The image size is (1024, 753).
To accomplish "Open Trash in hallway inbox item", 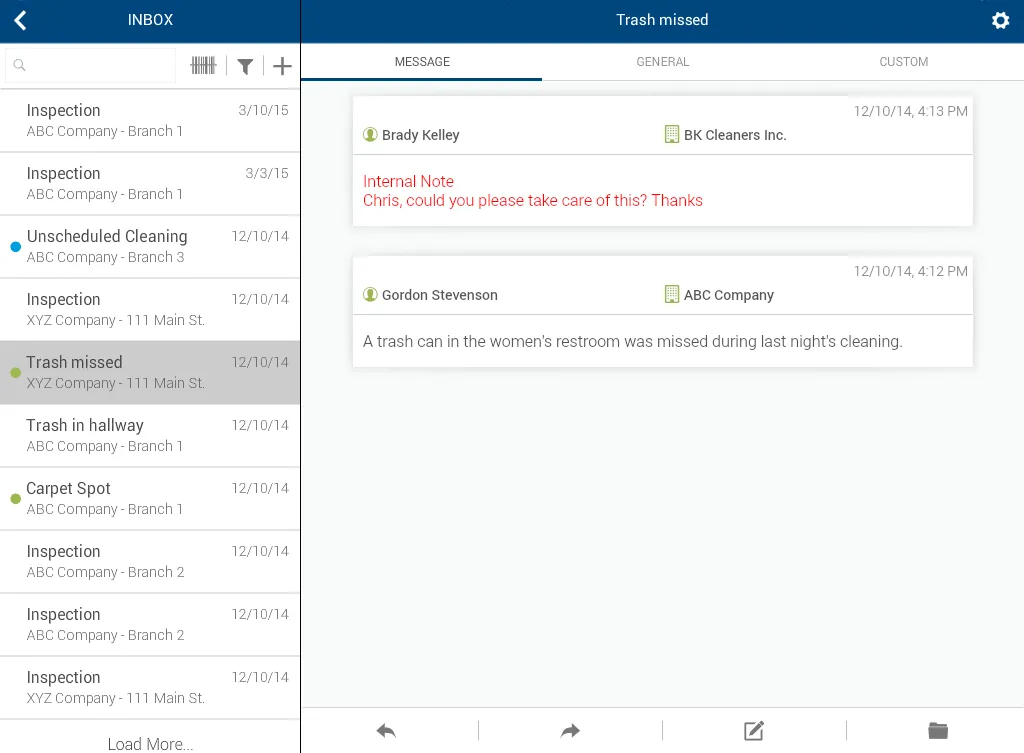I will tap(150, 435).
